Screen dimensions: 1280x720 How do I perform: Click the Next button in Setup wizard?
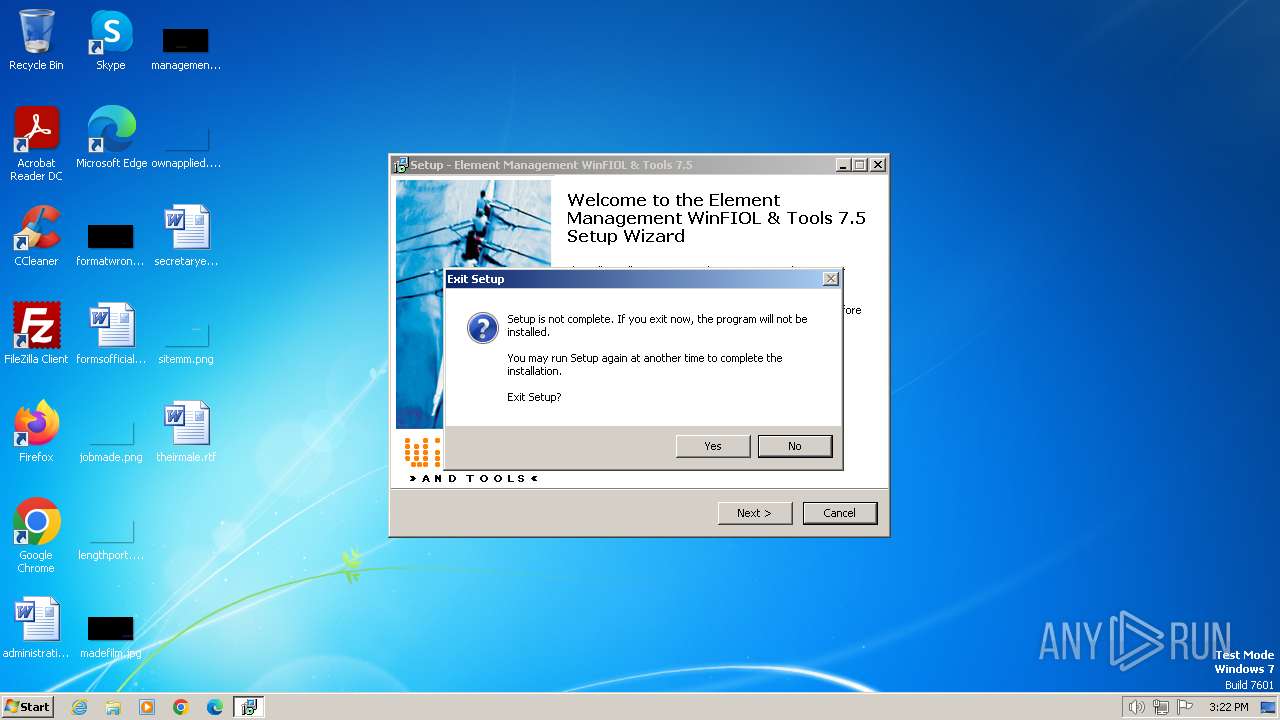pos(755,513)
